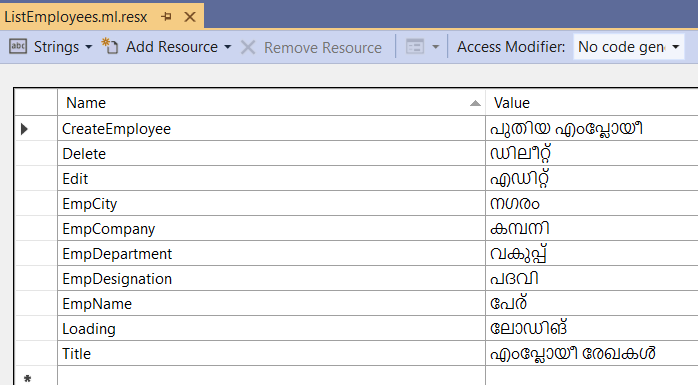This screenshot has width=698, height=385.
Task: Select the Loading name cell
Action: coord(271,328)
